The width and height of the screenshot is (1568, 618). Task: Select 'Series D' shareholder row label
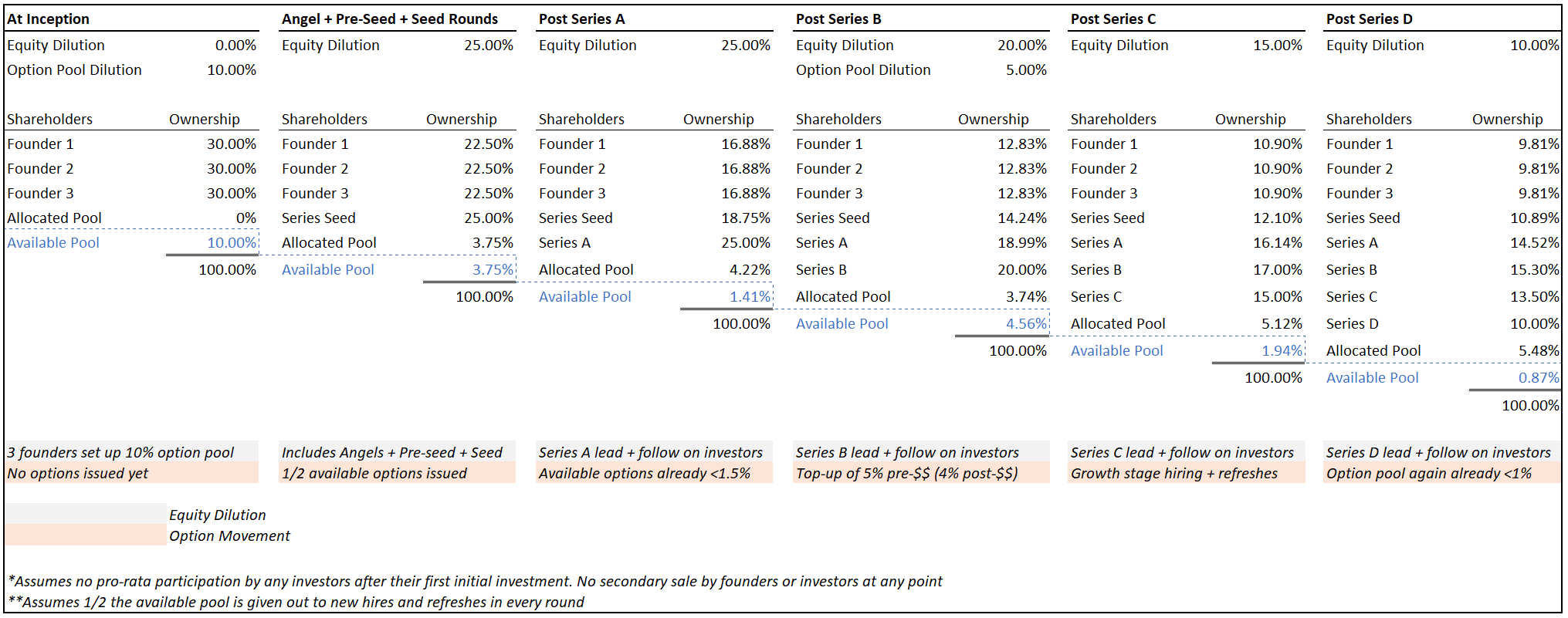coord(1352,324)
